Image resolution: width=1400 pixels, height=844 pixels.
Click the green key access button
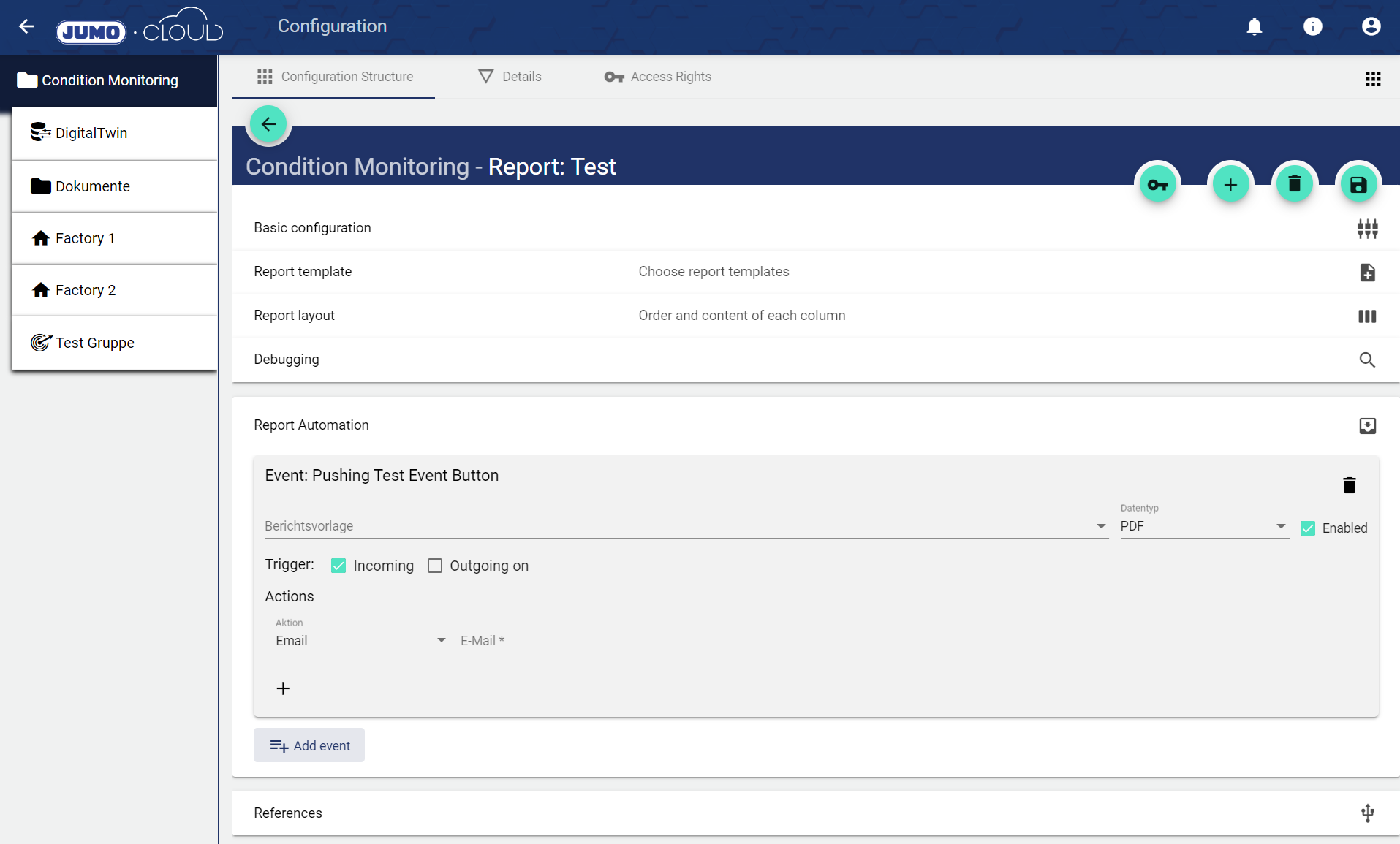tap(1157, 185)
